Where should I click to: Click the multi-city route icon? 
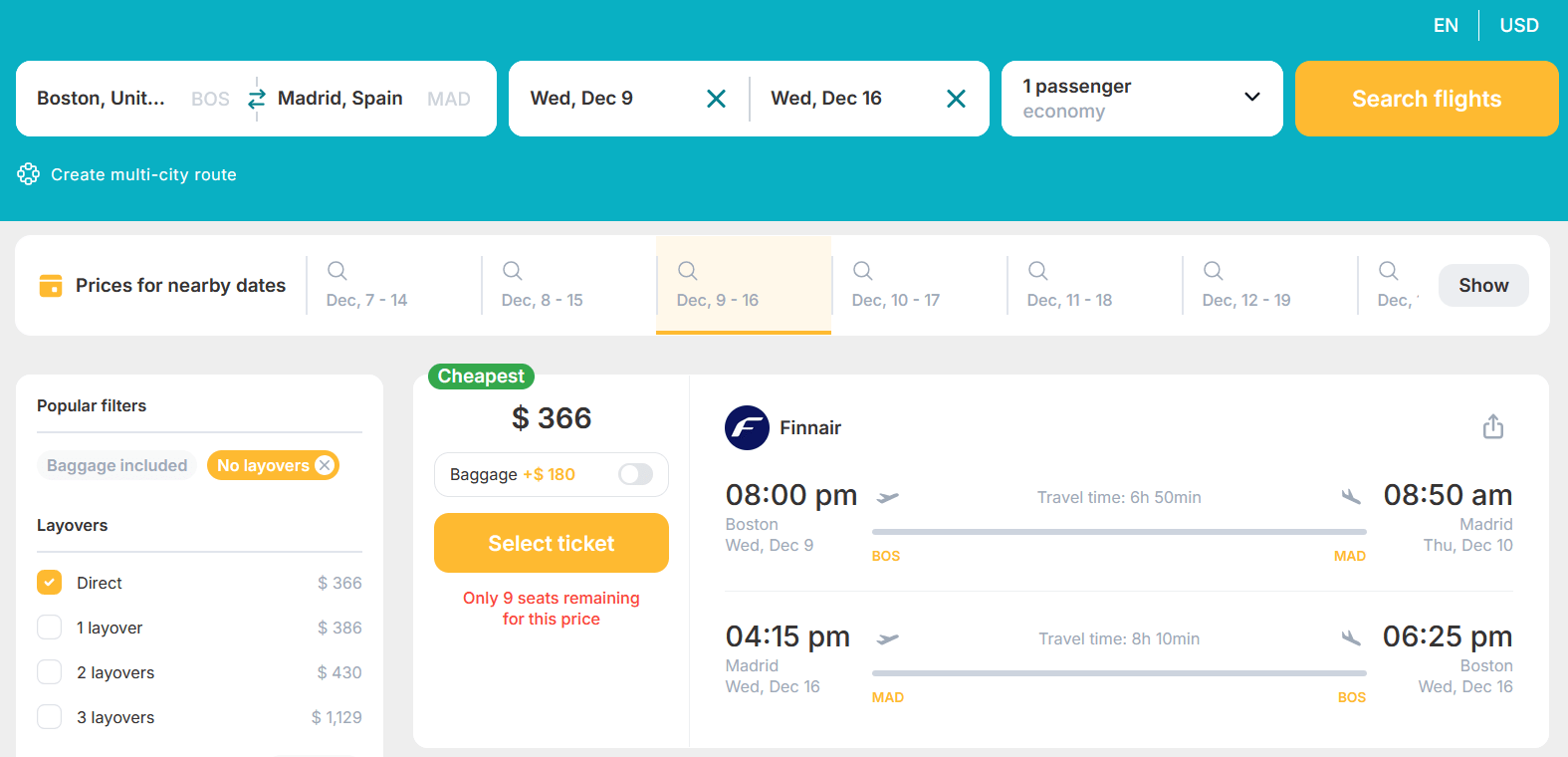28,174
